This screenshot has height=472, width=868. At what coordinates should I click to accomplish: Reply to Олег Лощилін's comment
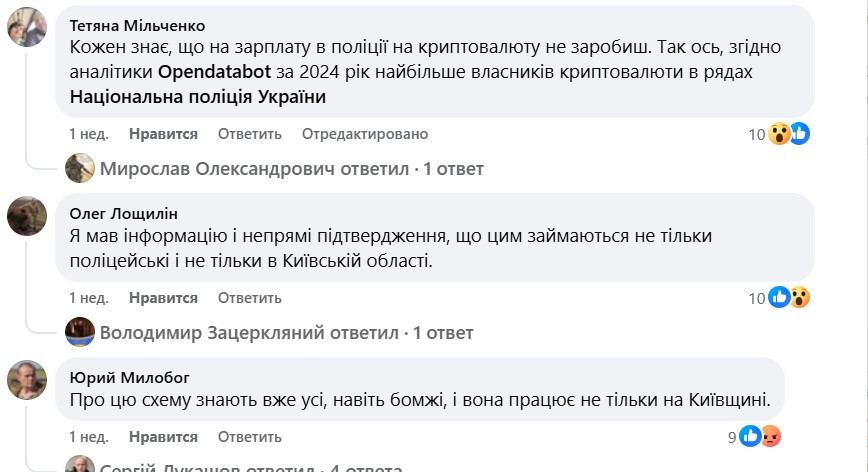tap(249, 298)
